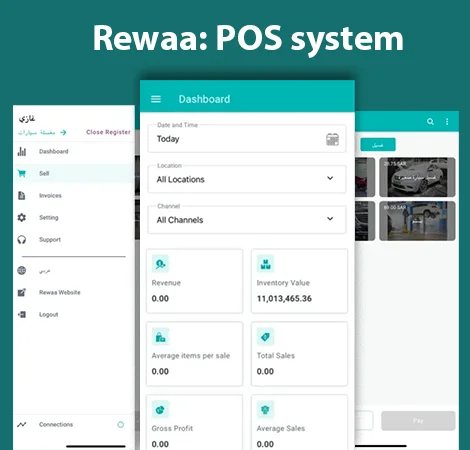Click the Average items per sale icon
Screen dimensions: 470x450
pyautogui.click(x=160, y=337)
